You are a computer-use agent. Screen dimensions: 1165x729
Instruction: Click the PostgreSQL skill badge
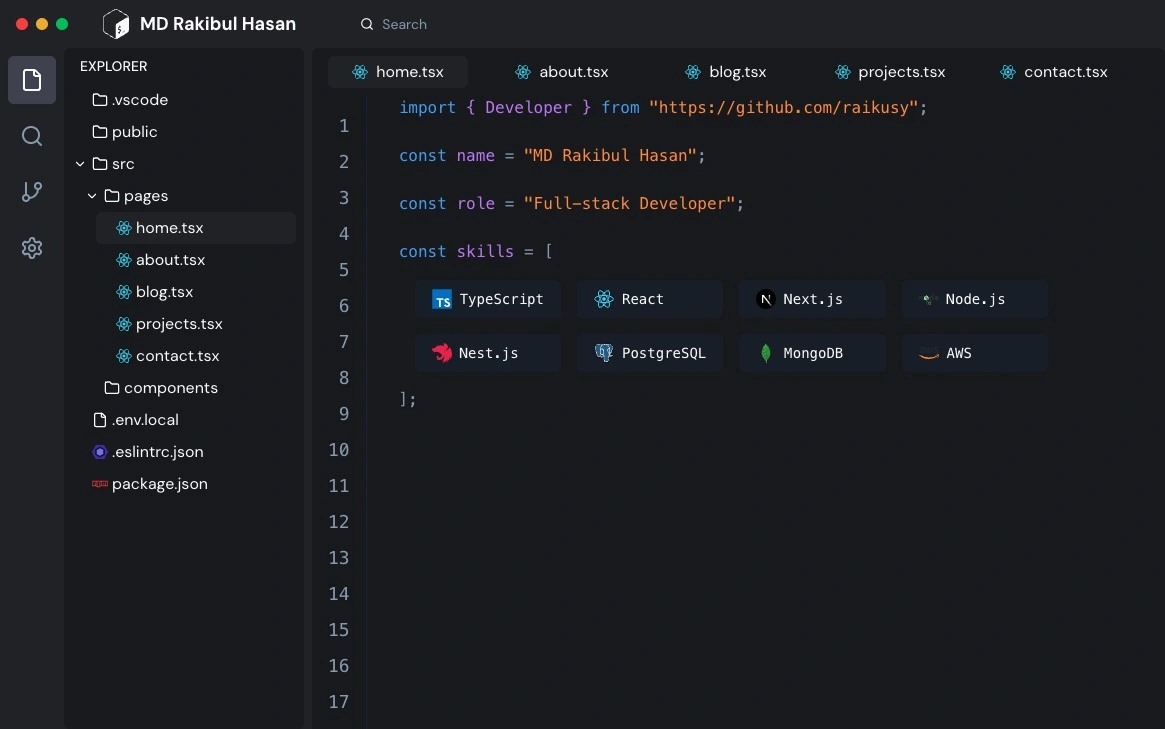pos(650,353)
